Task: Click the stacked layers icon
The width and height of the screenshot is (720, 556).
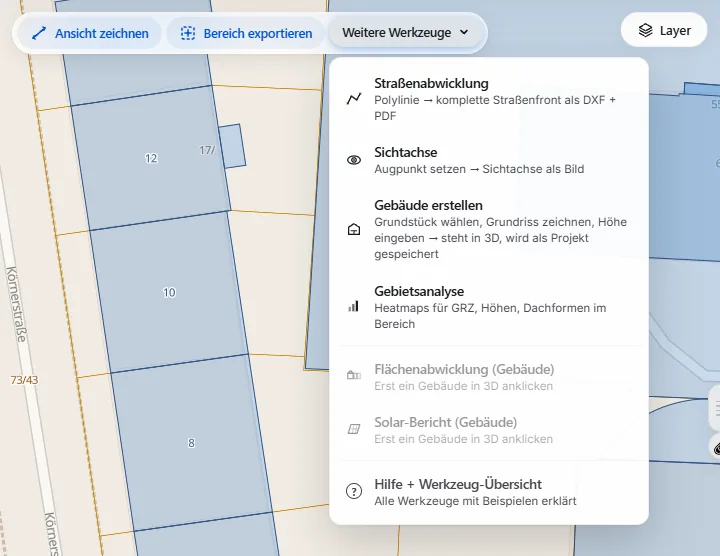Action: click(645, 30)
